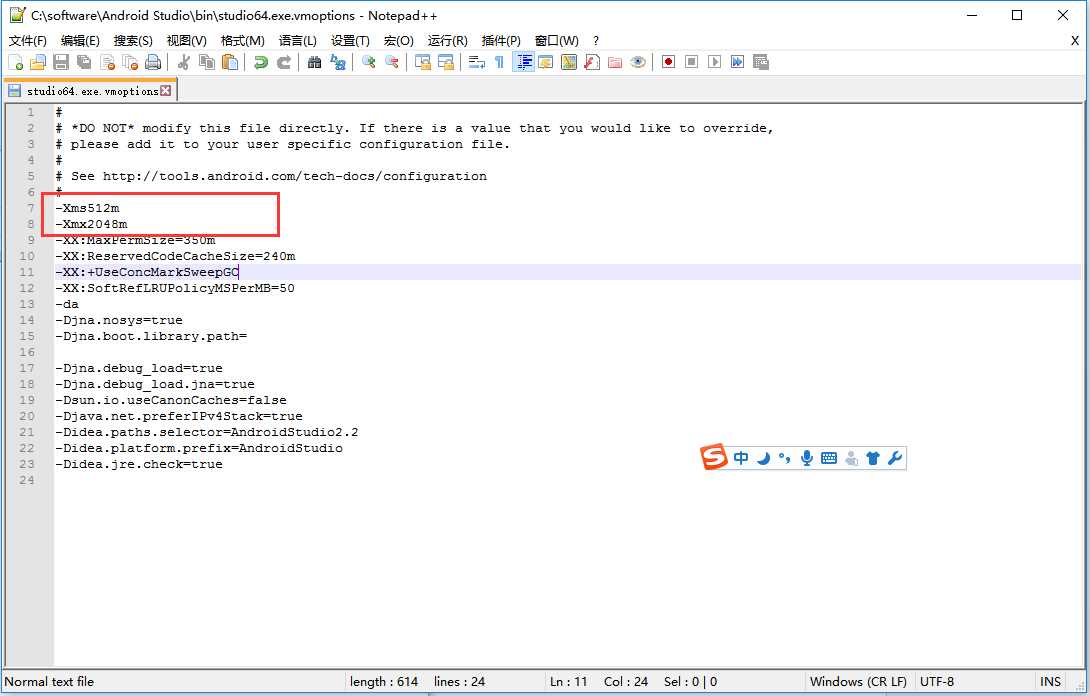
Task: Click the Sogou shirt skin icon
Action: (873, 458)
